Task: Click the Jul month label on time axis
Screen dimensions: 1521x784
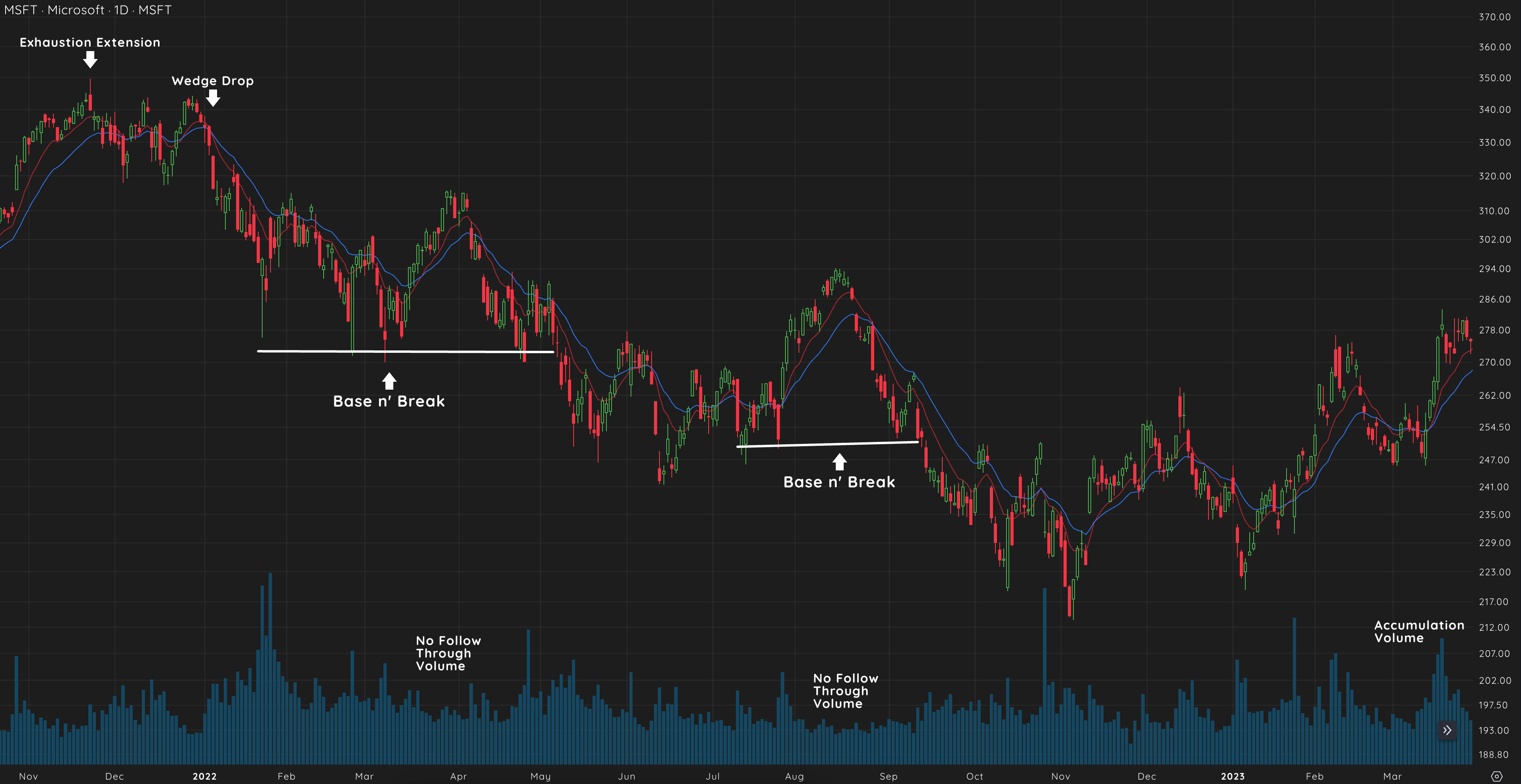Action: 713,776
